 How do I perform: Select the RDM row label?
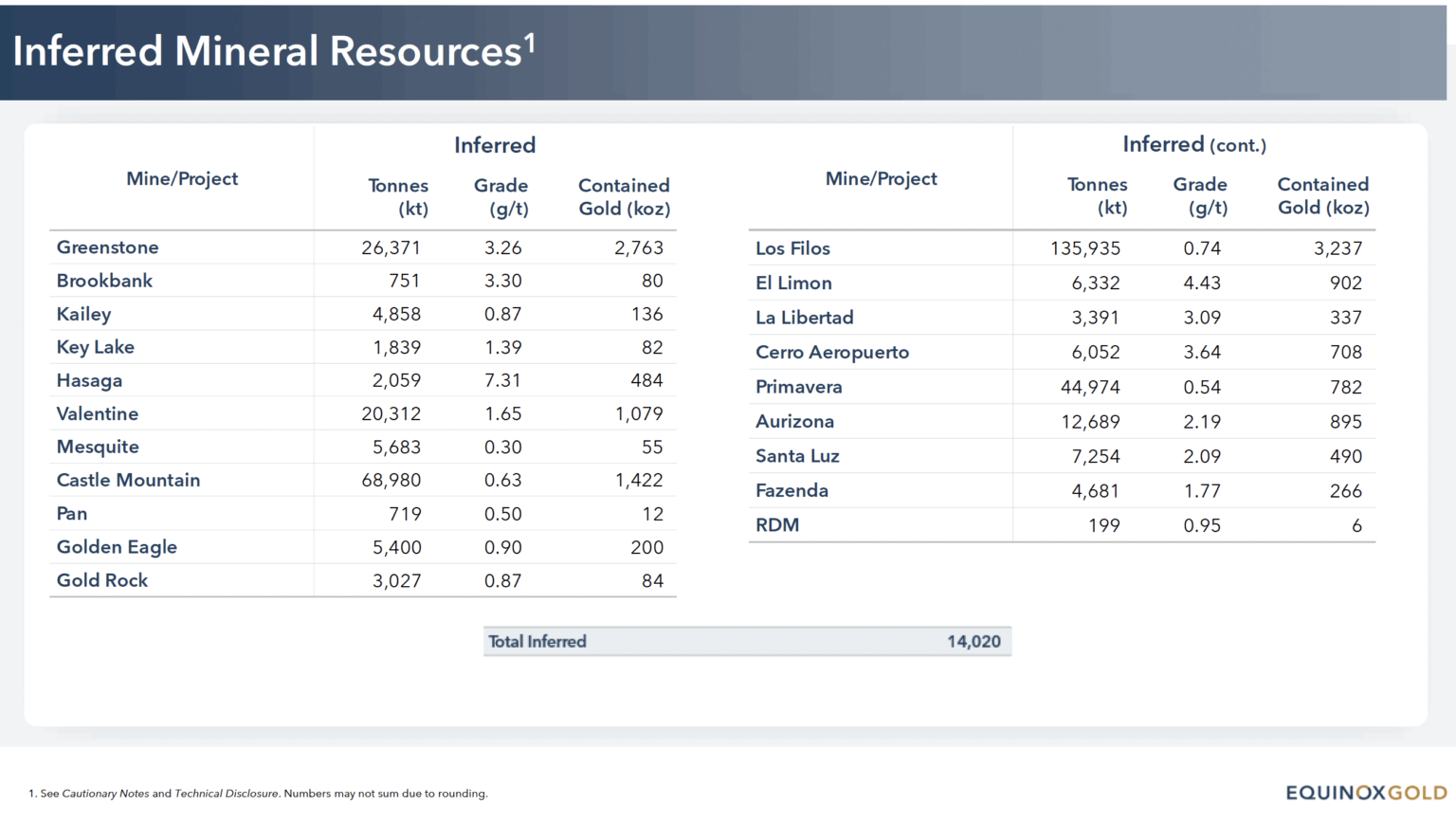coord(776,525)
